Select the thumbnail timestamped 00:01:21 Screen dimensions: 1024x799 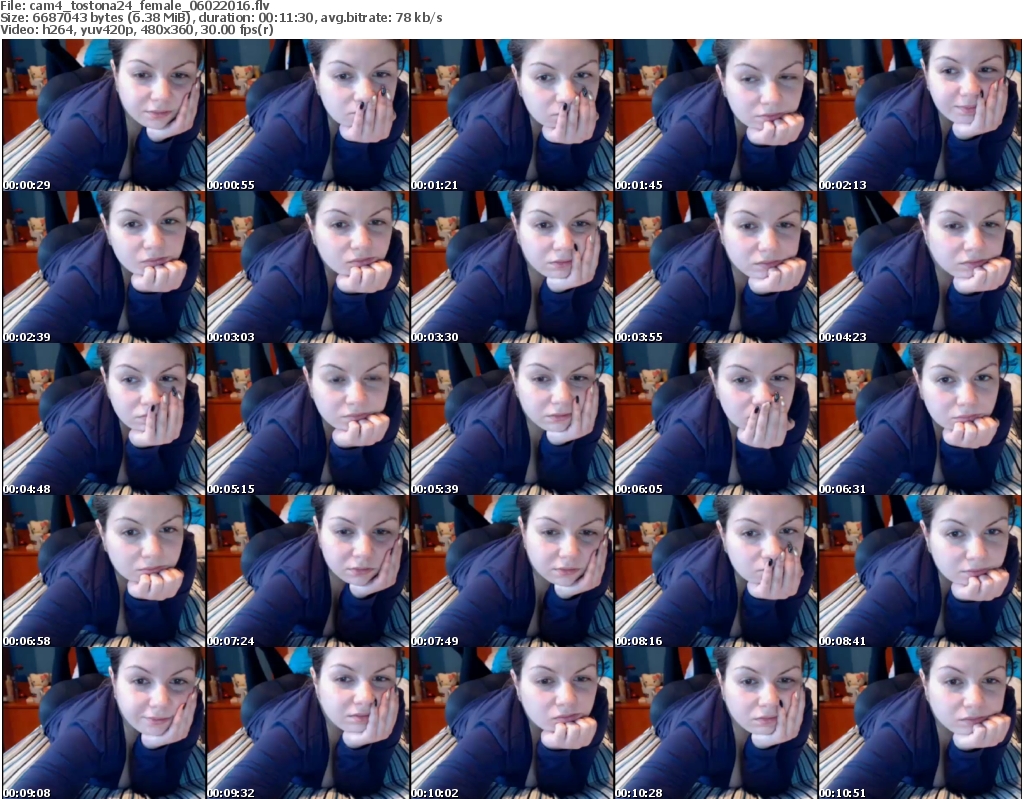coord(511,115)
